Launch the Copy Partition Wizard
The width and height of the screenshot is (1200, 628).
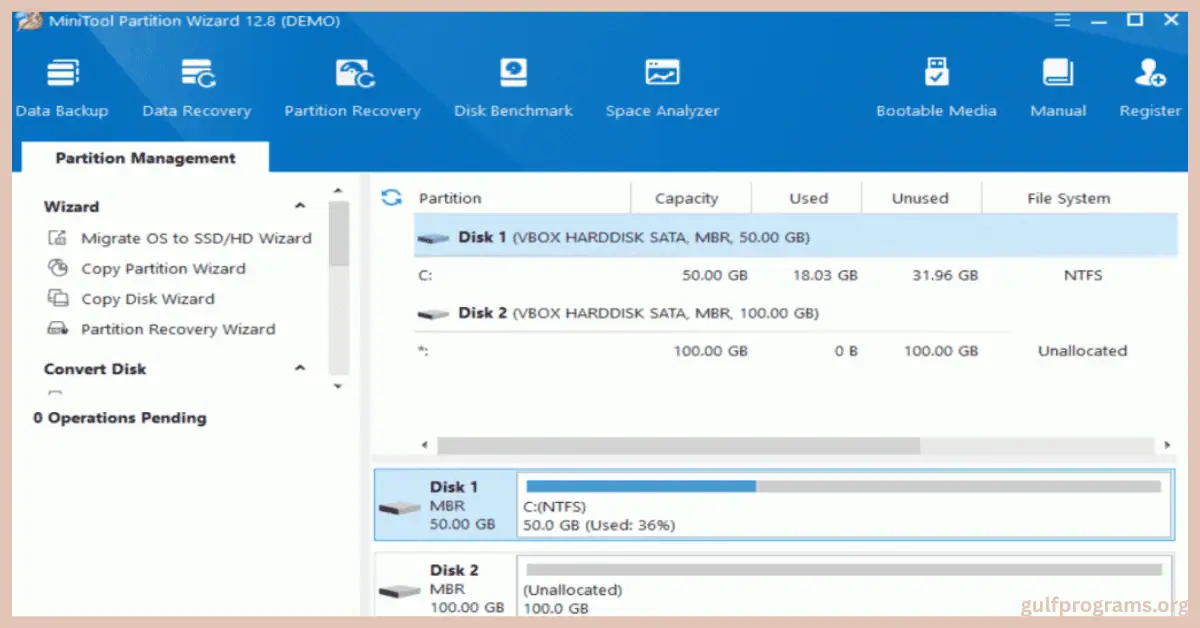point(163,268)
